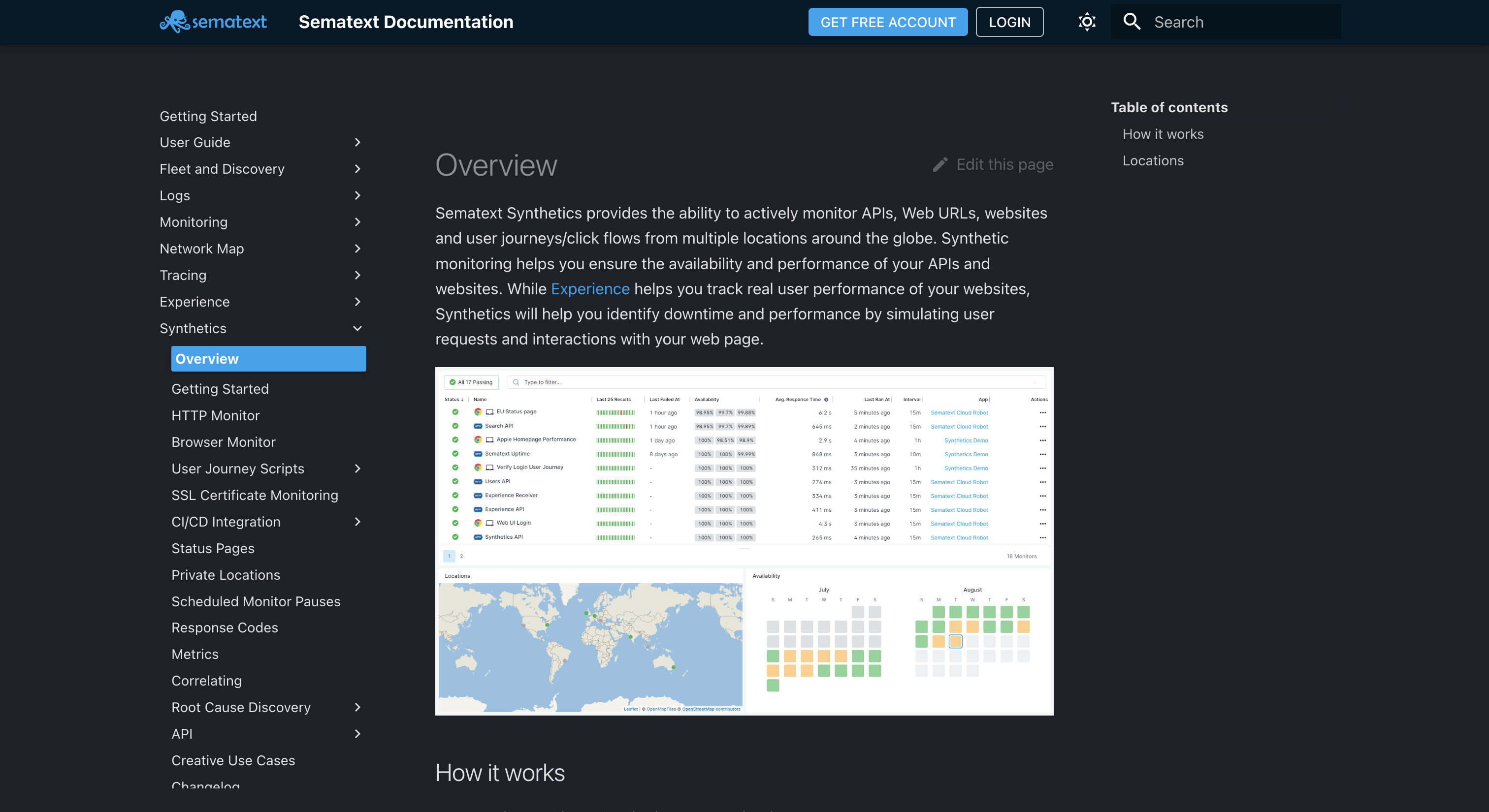Click the Search input field
This screenshot has width=1489, height=812.
click(x=1243, y=22)
